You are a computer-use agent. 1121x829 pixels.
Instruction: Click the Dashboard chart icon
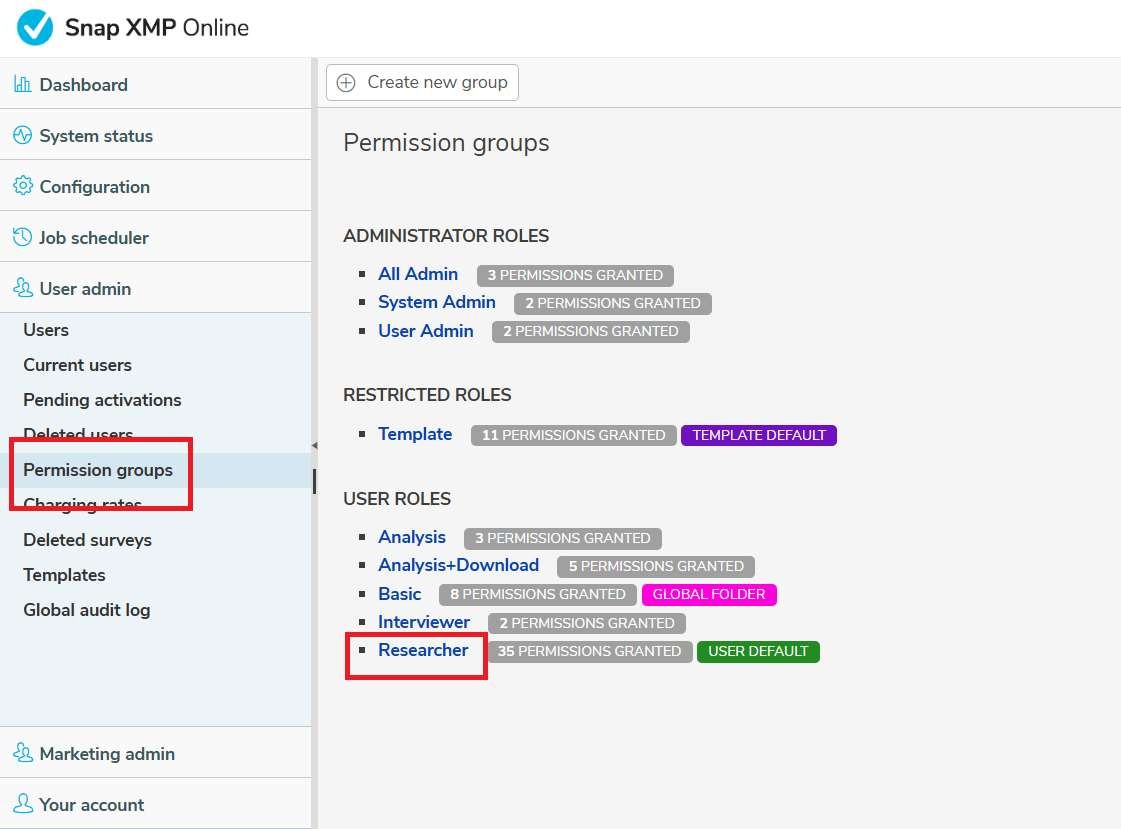[x=22, y=85]
